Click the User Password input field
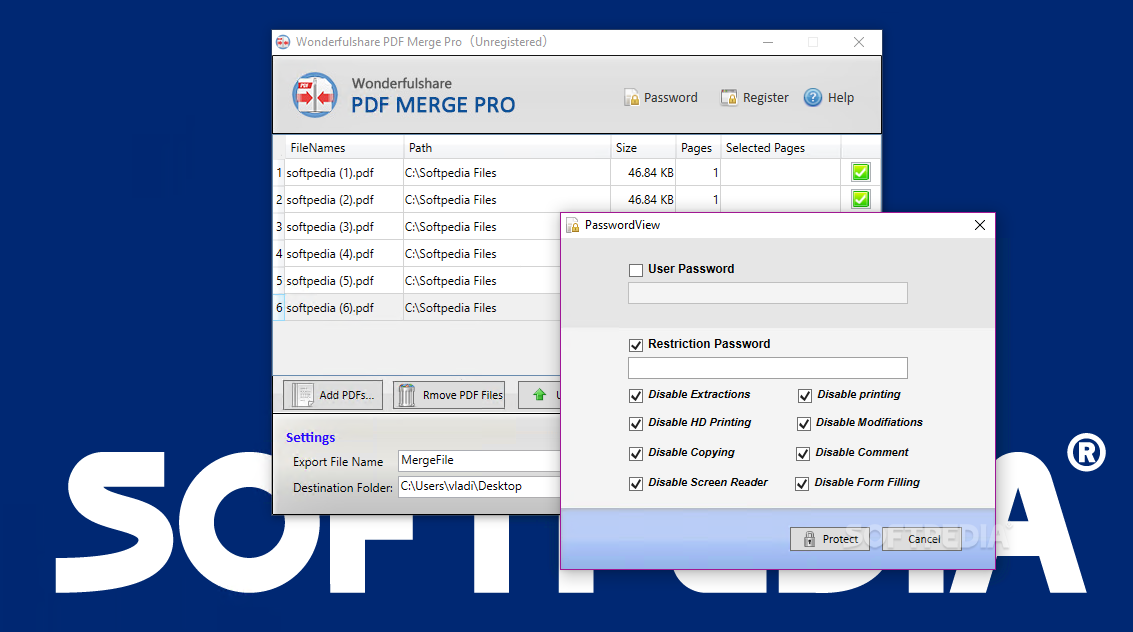Image resolution: width=1133 pixels, height=632 pixels. pos(767,293)
